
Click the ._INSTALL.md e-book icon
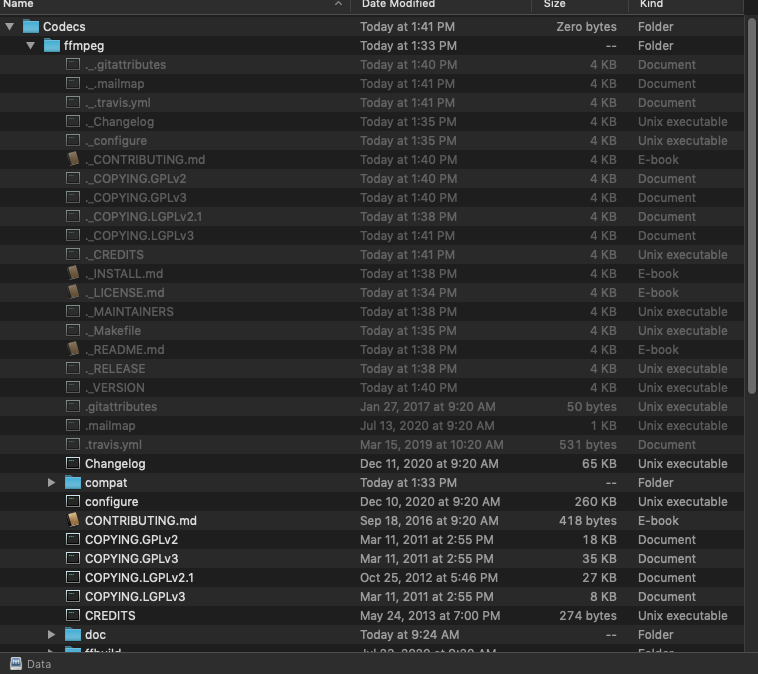73,273
